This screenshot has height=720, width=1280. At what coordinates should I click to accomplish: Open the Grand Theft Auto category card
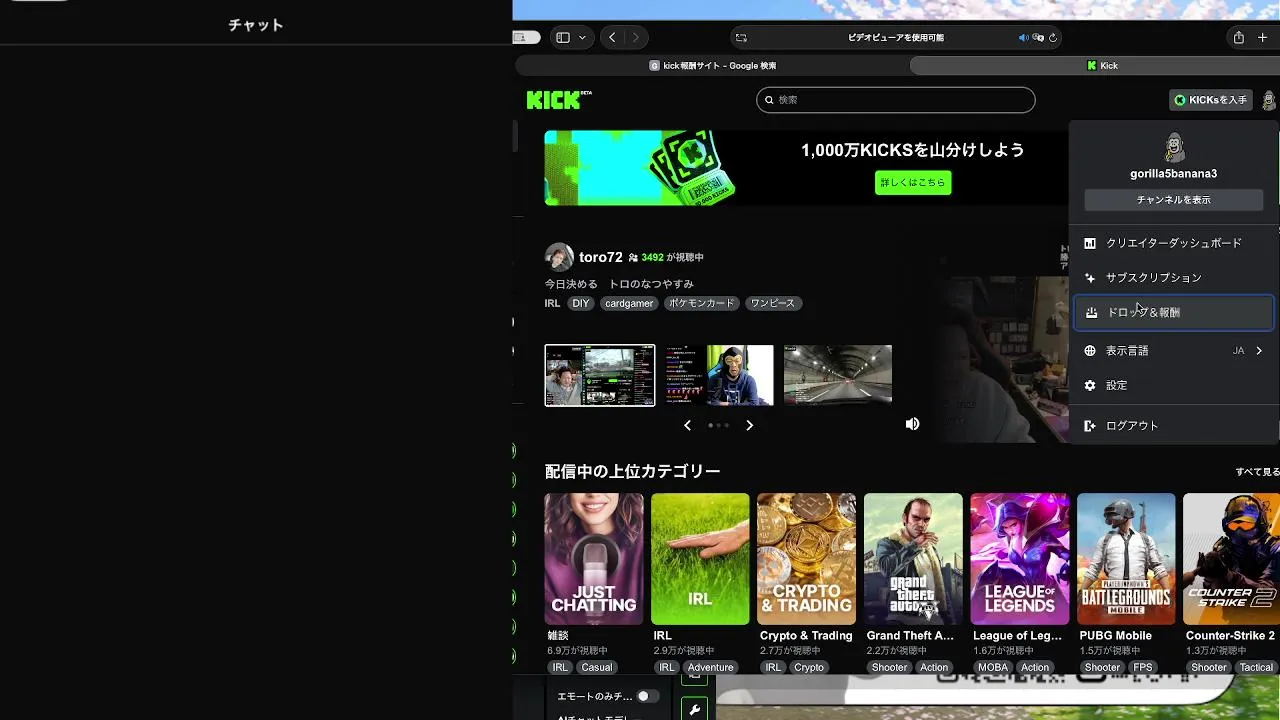click(x=913, y=559)
